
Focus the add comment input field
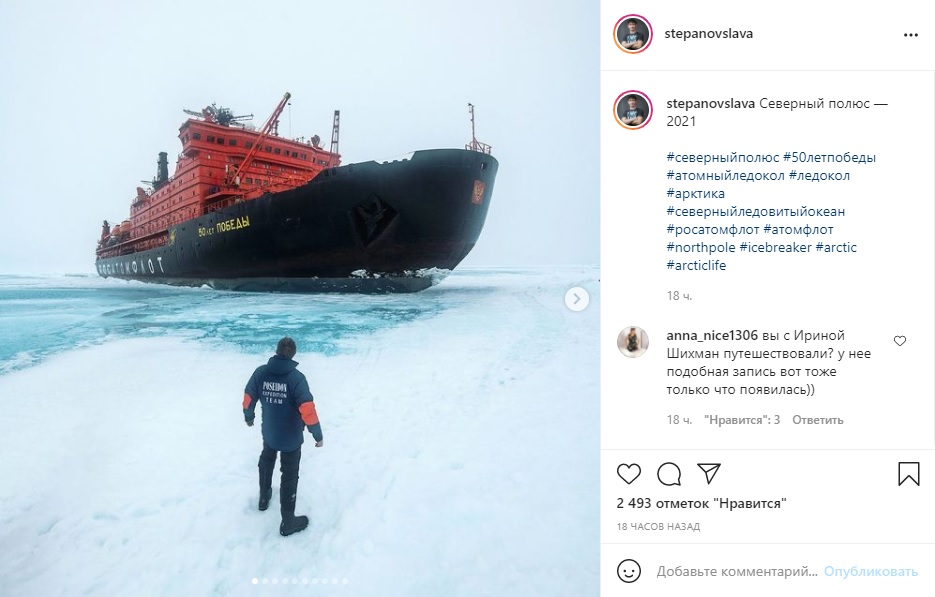(737, 571)
